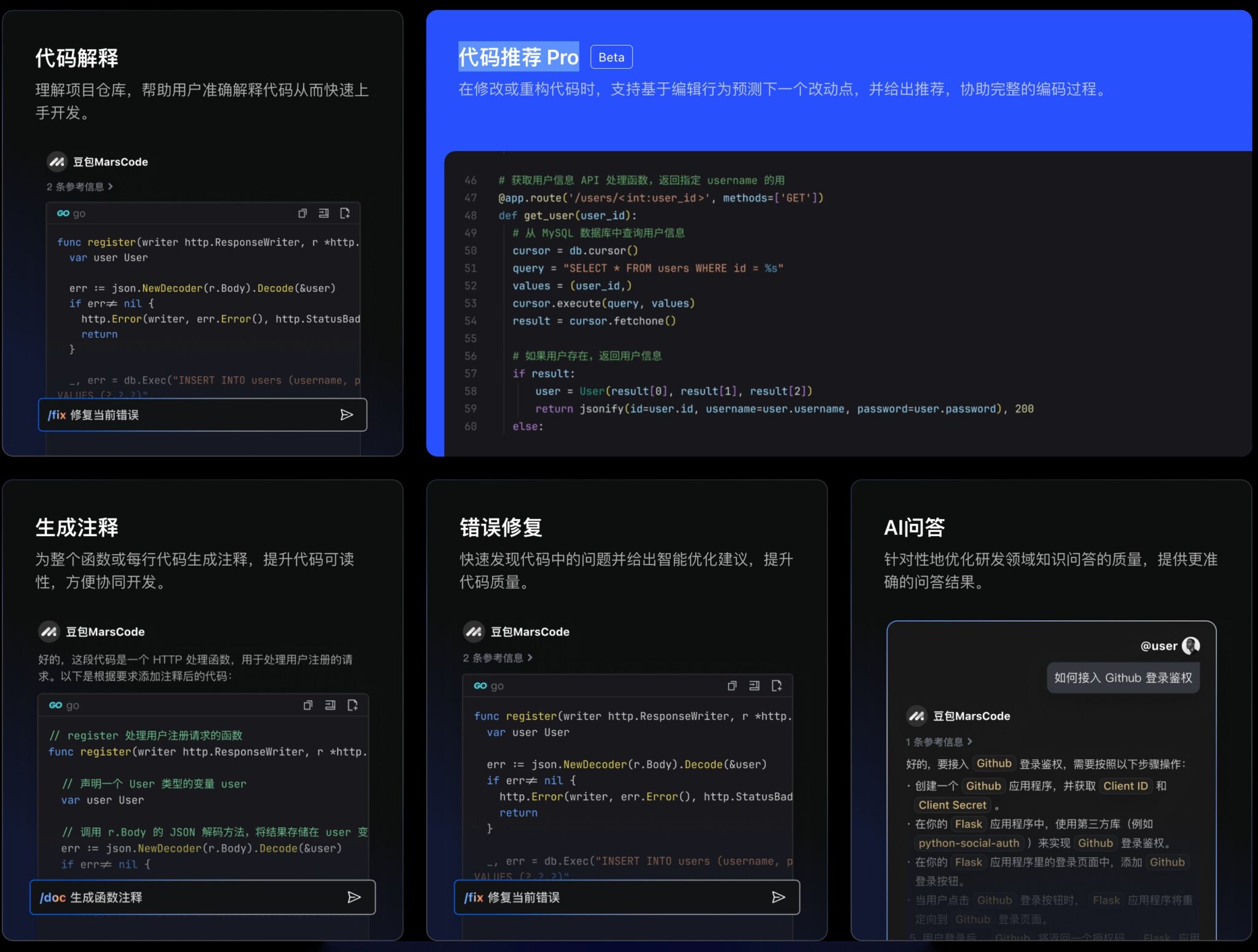Copy code in the 代码解释 card's Go block
The image size is (1258, 952).
[x=302, y=213]
